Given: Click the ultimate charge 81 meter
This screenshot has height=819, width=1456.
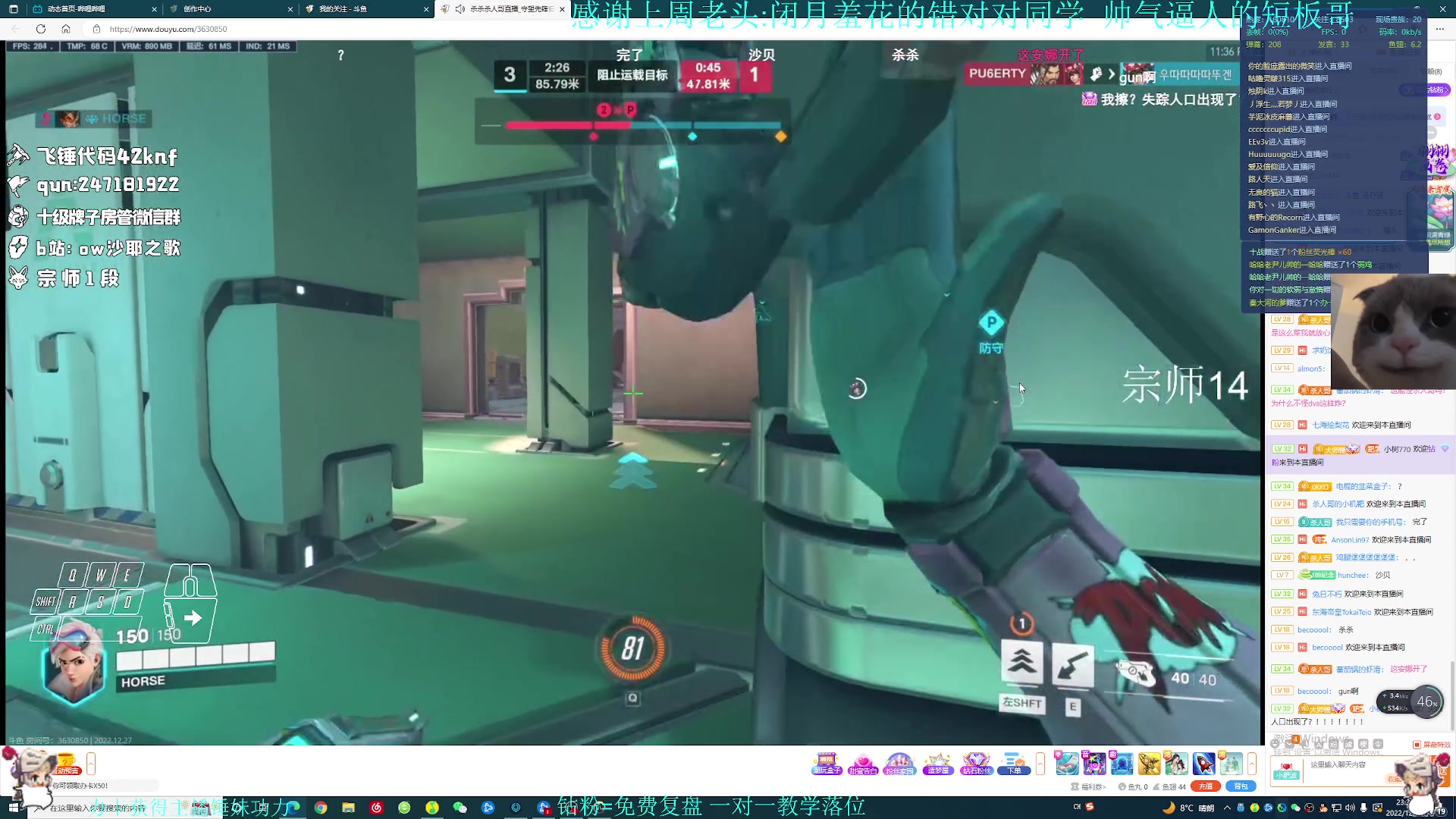Looking at the screenshot, I should (x=633, y=649).
